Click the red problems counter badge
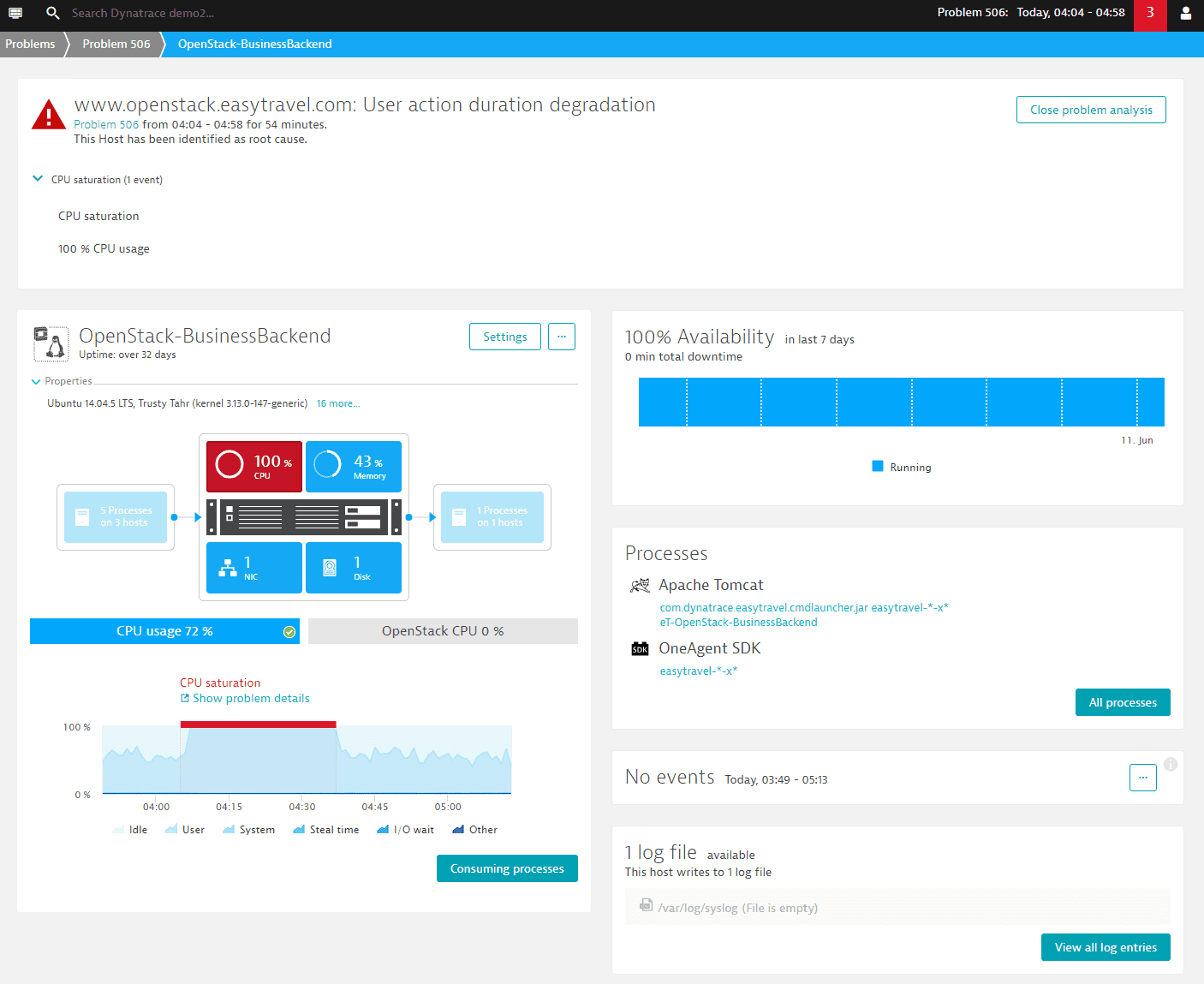 tap(1150, 15)
